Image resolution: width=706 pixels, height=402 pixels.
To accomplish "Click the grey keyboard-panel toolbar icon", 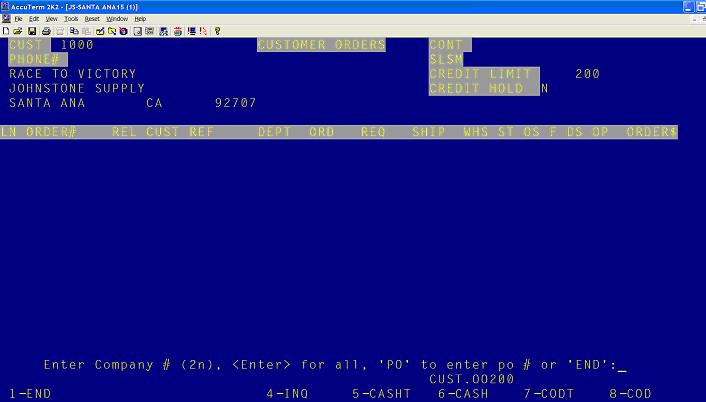I will tap(149, 31).
